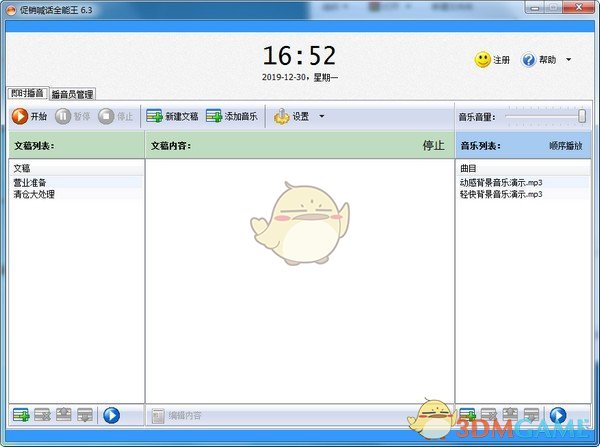Click delete track icon under music list
Image resolution: width=600 pixels, height=447 pixels.
point(489,415)
